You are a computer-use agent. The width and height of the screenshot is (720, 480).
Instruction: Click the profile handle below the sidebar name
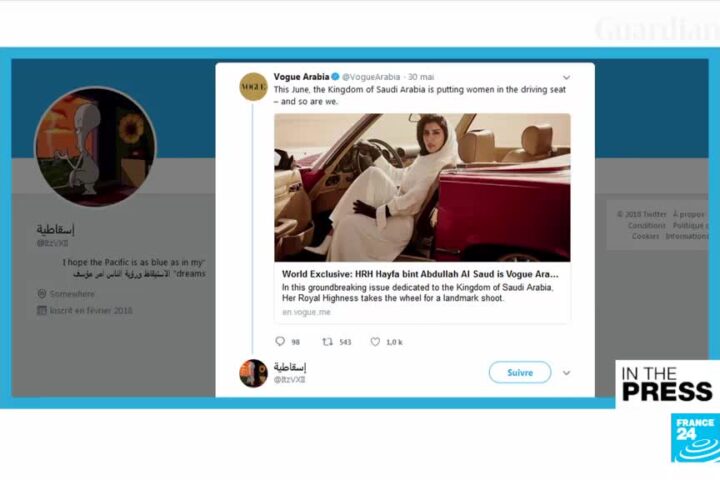tap(52, 243)
